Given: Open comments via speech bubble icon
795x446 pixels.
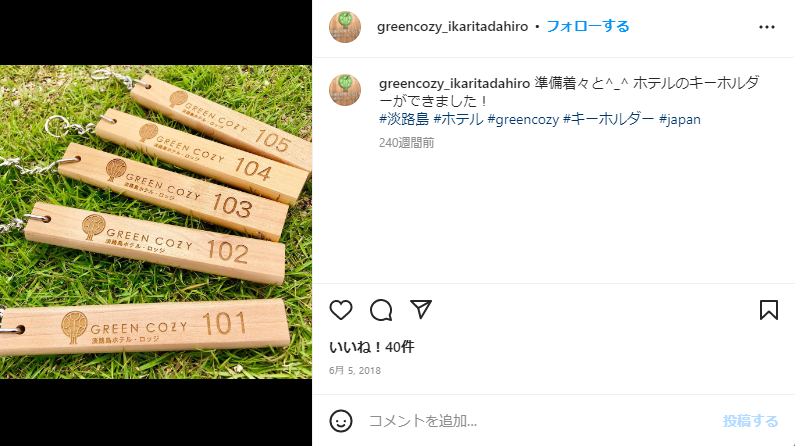Looking at the screenshot, I should point(381,310).
